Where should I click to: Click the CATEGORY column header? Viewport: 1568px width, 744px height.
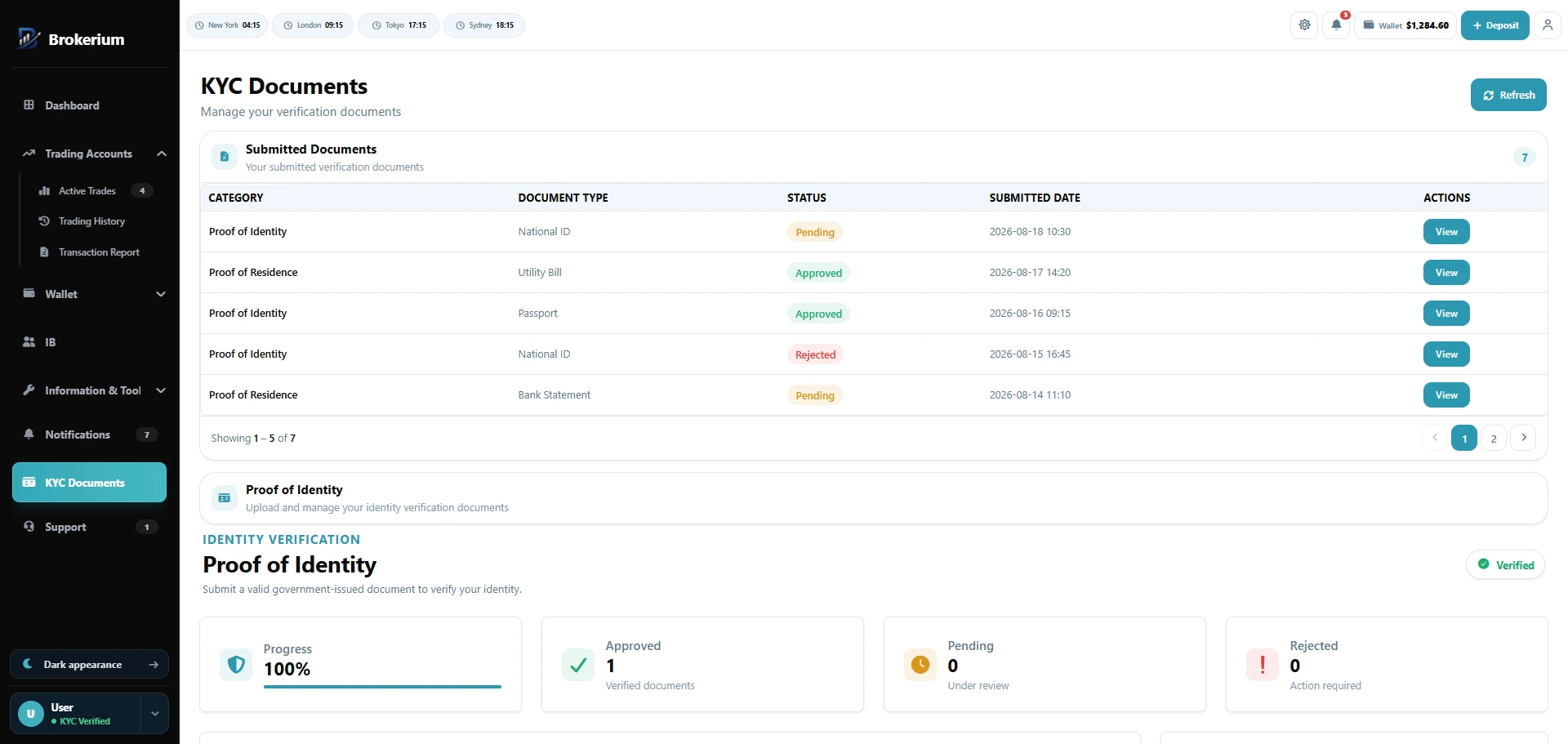tap(236, 198)
